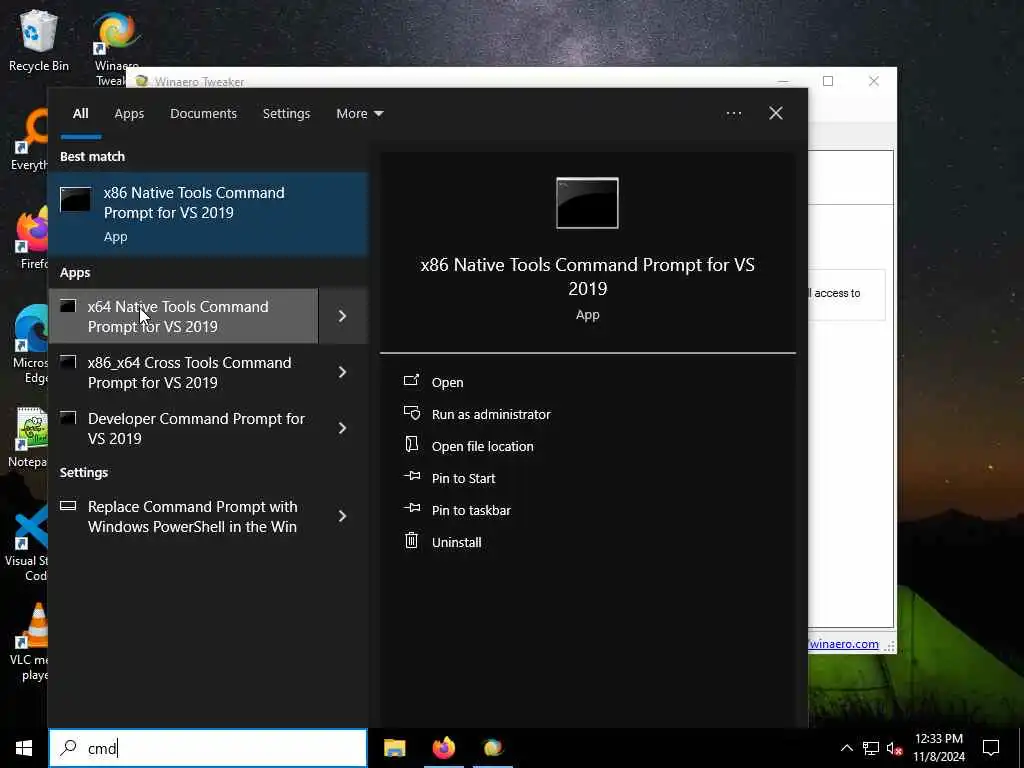Screen dimensions: 1024x768
Task: Open the More filter dropdown
Action: point(359,114)
